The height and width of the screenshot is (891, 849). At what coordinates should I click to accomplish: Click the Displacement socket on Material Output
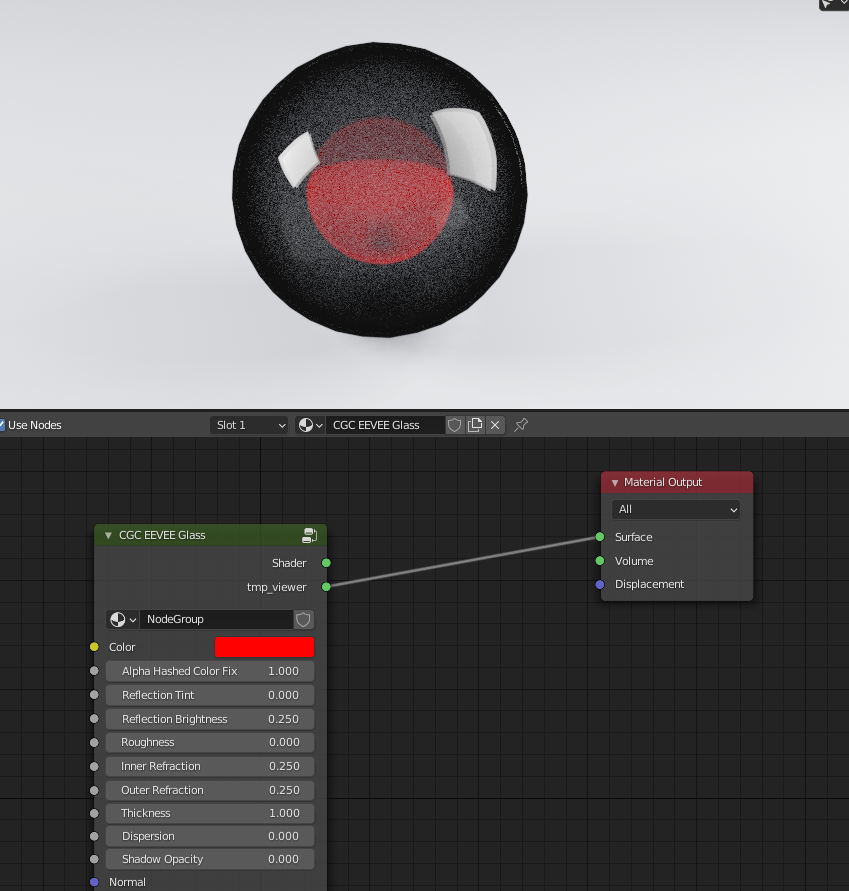(x=599, y=585)
